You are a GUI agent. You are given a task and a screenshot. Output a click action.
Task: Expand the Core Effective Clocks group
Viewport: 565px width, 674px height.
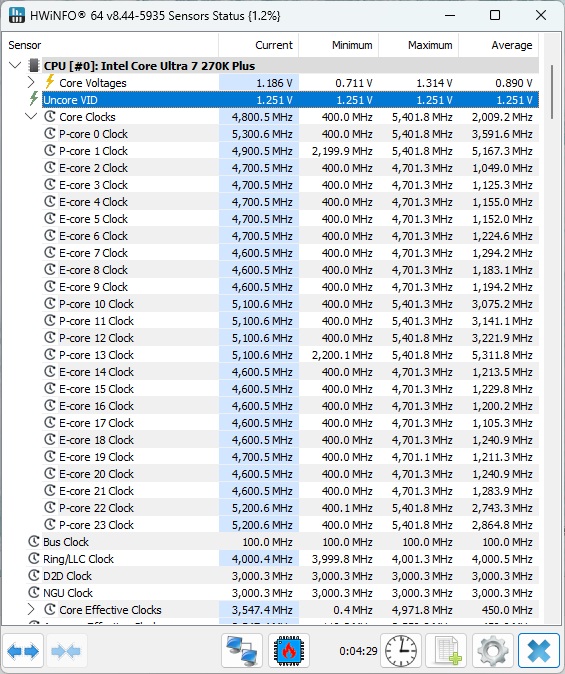tap(31, 609)
